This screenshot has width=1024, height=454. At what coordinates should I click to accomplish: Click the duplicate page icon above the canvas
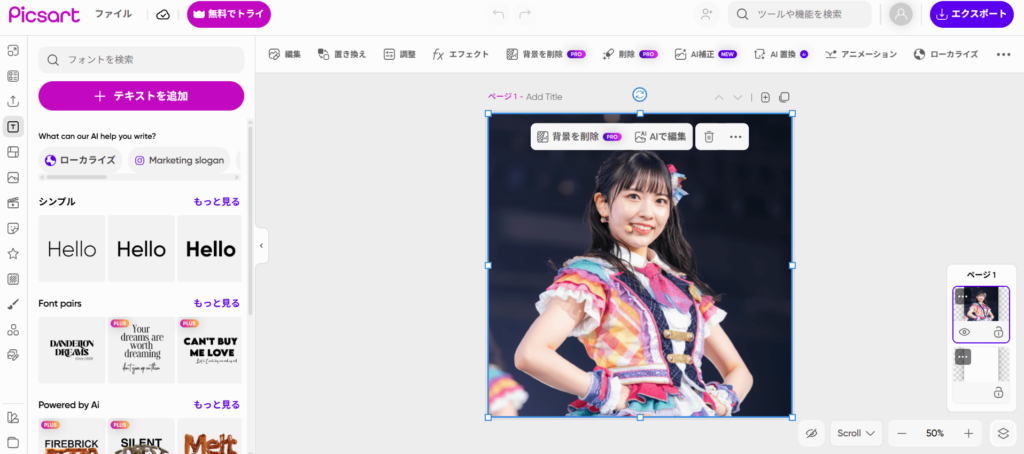[x=784, y=97]
